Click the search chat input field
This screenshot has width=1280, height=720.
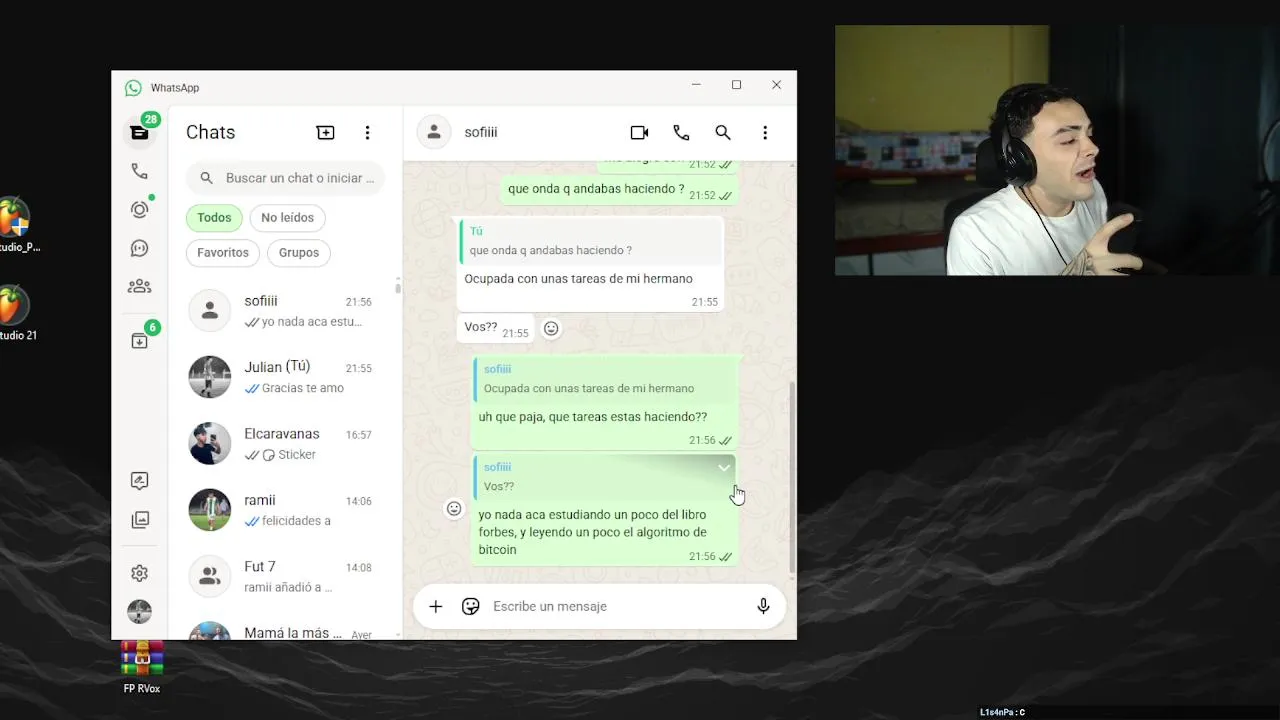pyautogui.click(x=286, y=178)
